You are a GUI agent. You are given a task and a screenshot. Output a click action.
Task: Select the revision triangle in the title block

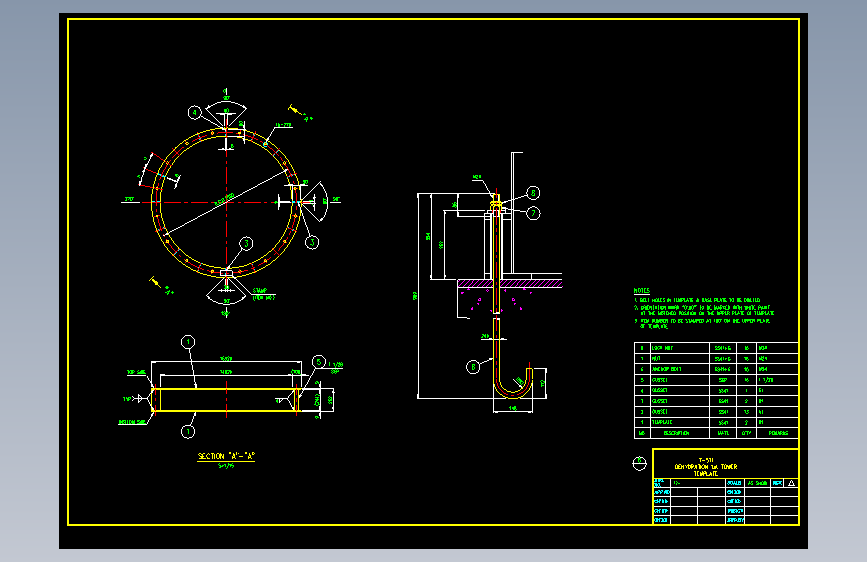tap(791, 483)
